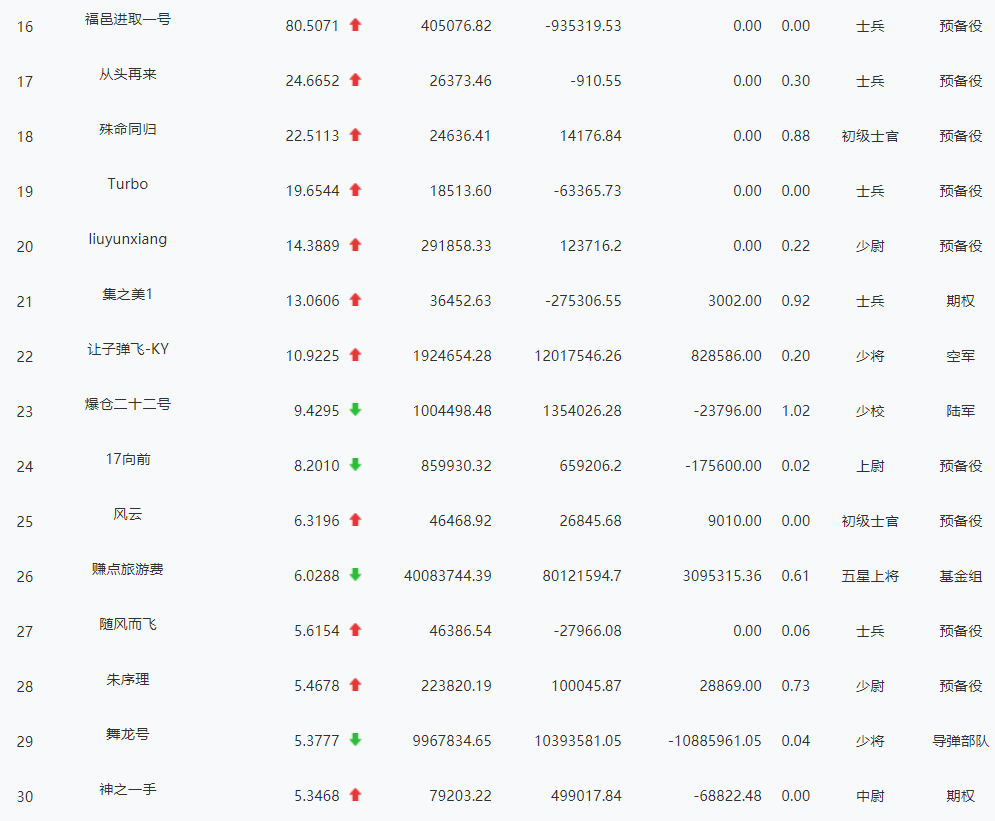
Task: Select value -175600.00
Action: point(723,466)
